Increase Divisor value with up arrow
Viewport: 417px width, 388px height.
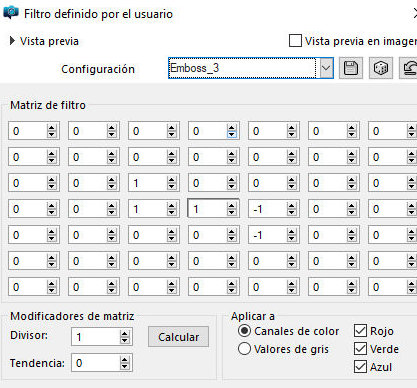click(x=124, y=334)
